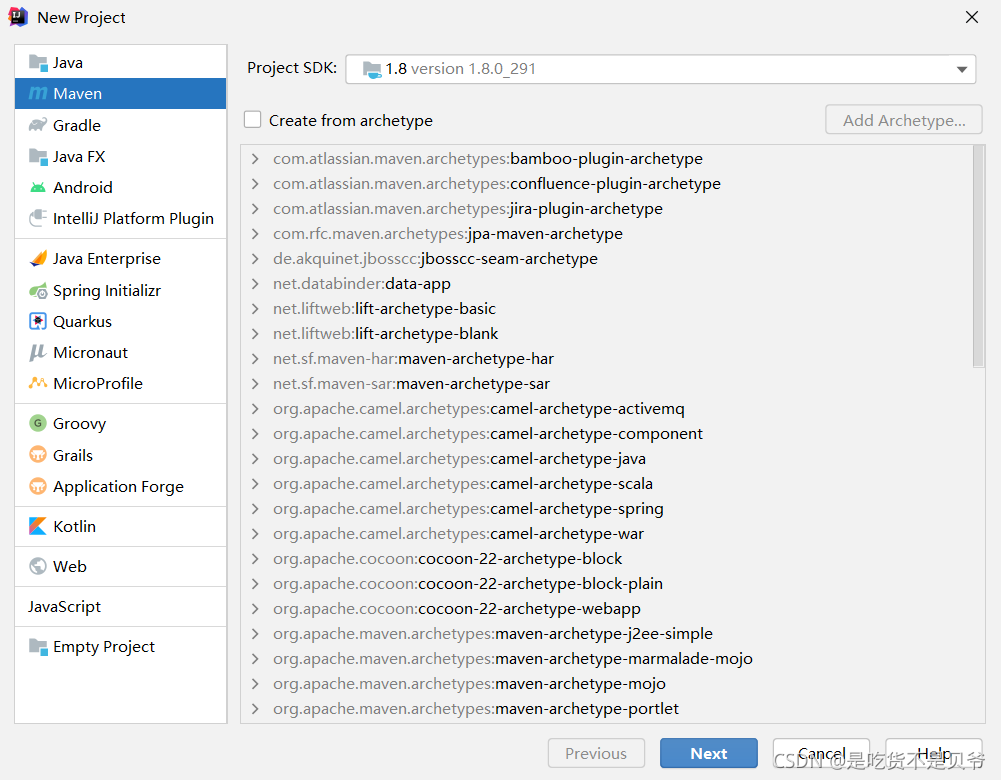Select JavaScript project type

(x=121, y=606)
